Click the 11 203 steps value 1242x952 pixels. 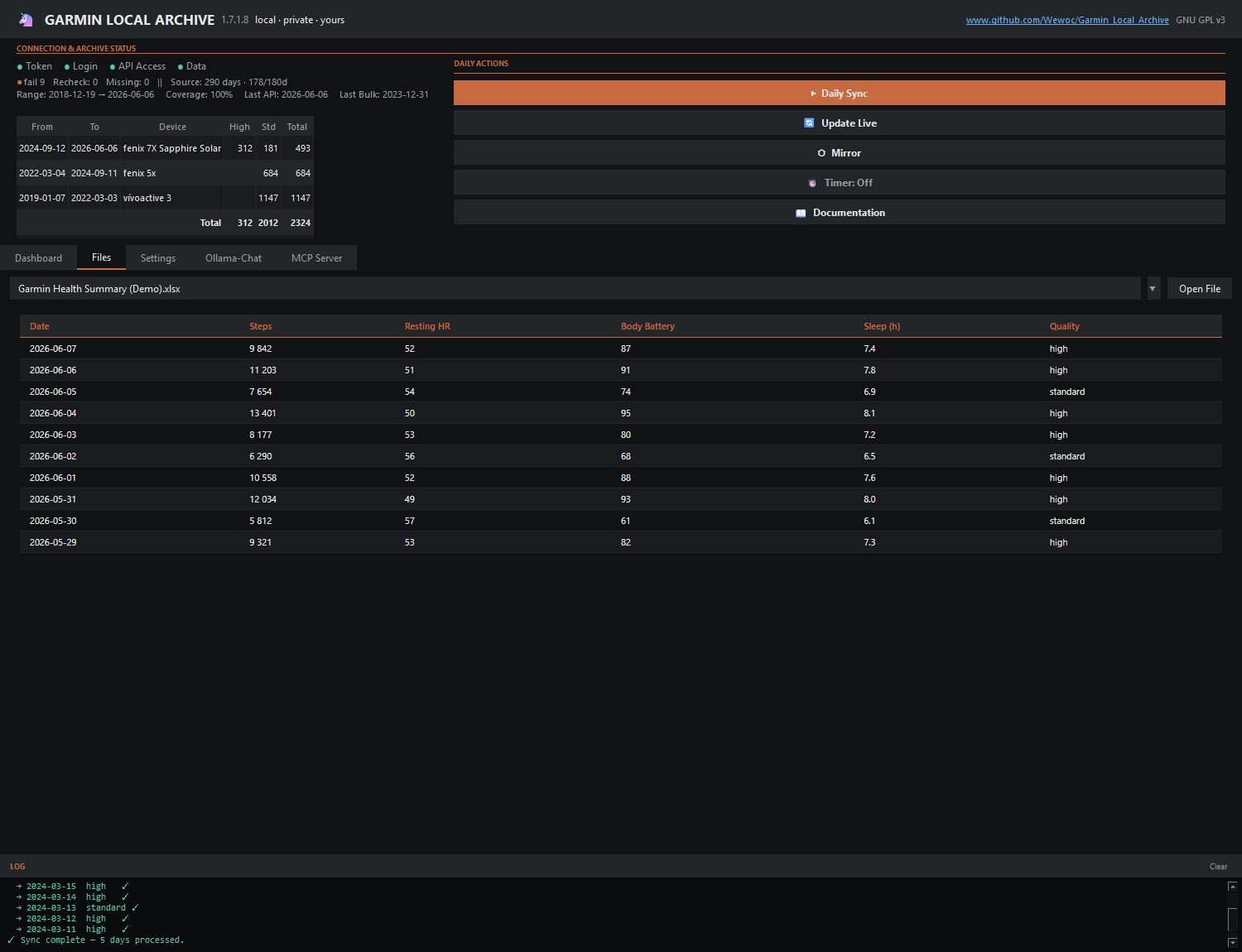coord(263,370)
